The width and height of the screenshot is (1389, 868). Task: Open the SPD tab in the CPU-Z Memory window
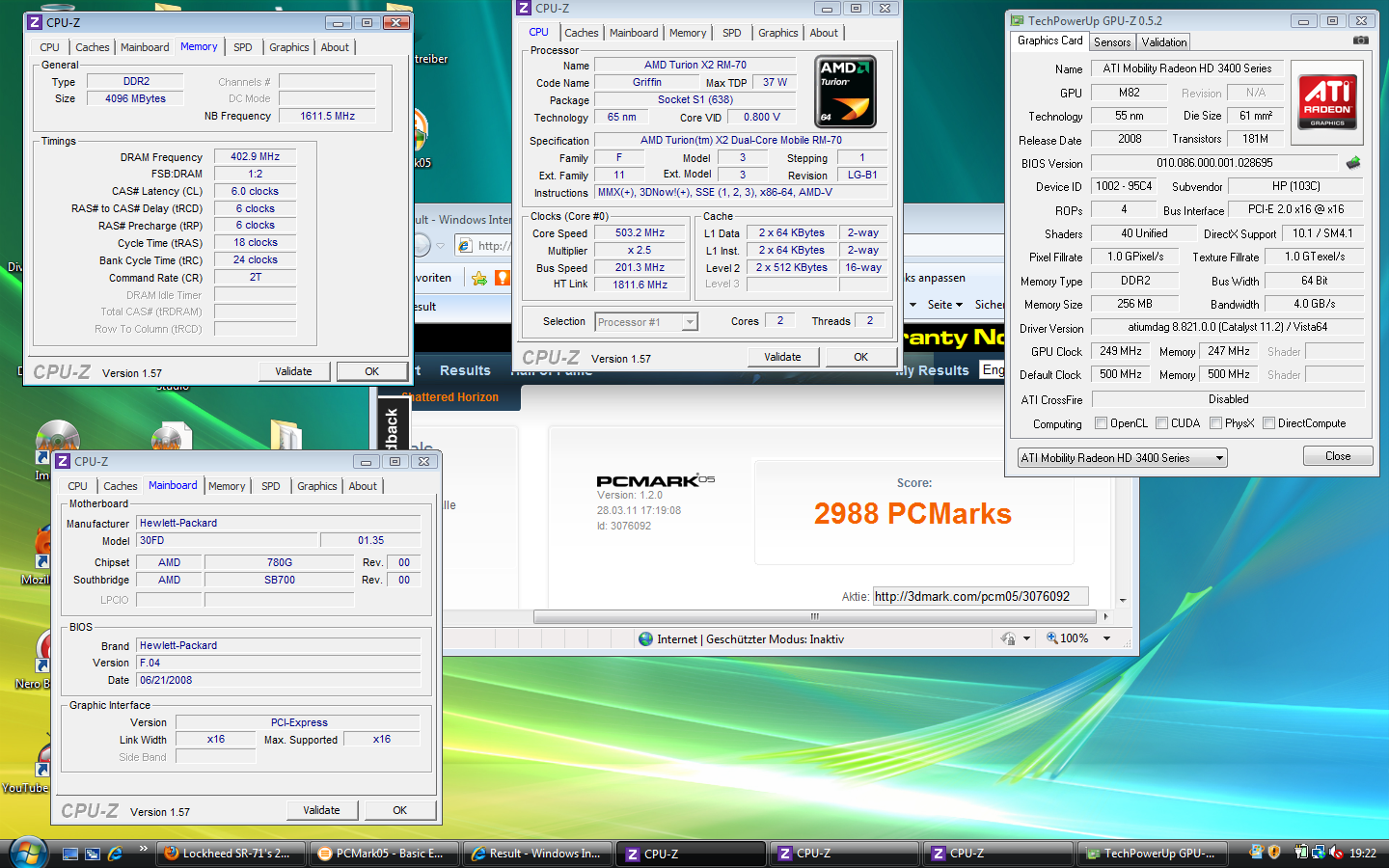243,47
